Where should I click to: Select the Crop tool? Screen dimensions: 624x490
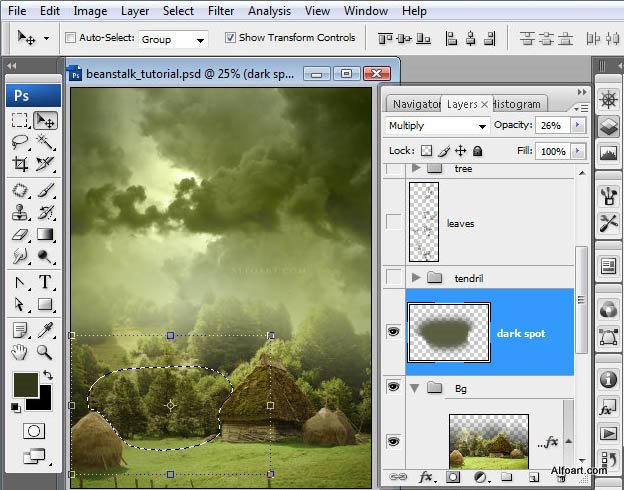[x=20, y=164]
